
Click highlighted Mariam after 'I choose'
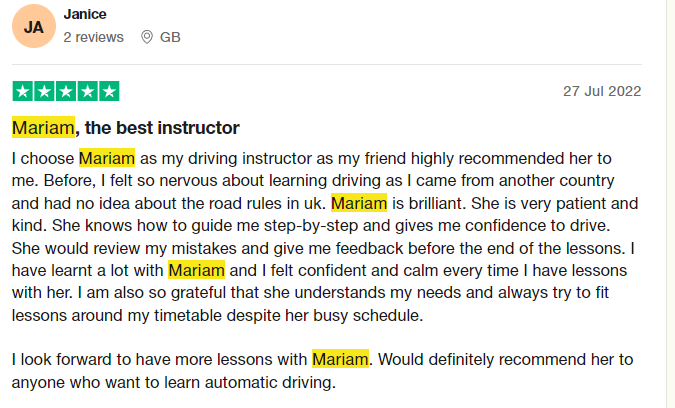coord(107,158)
